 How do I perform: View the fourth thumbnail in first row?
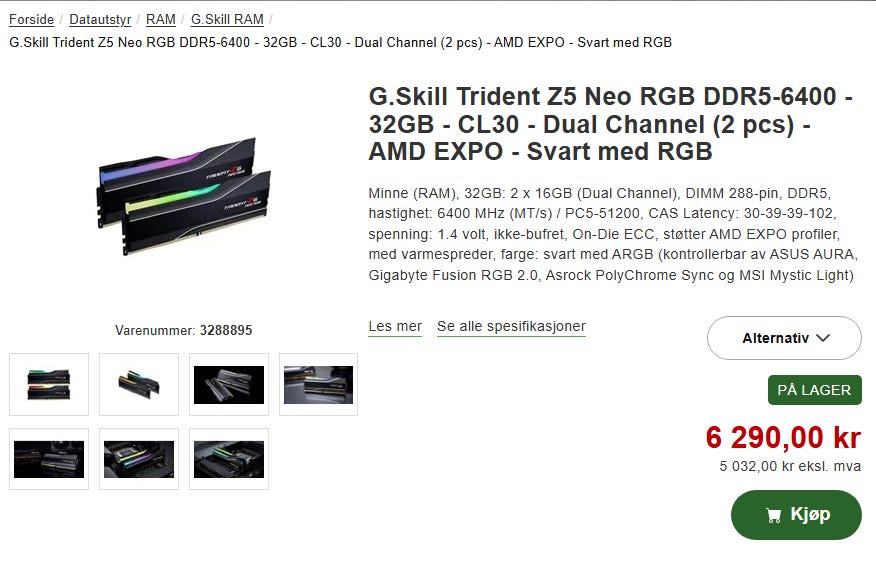pyautogui.click(x=318, y=384)
